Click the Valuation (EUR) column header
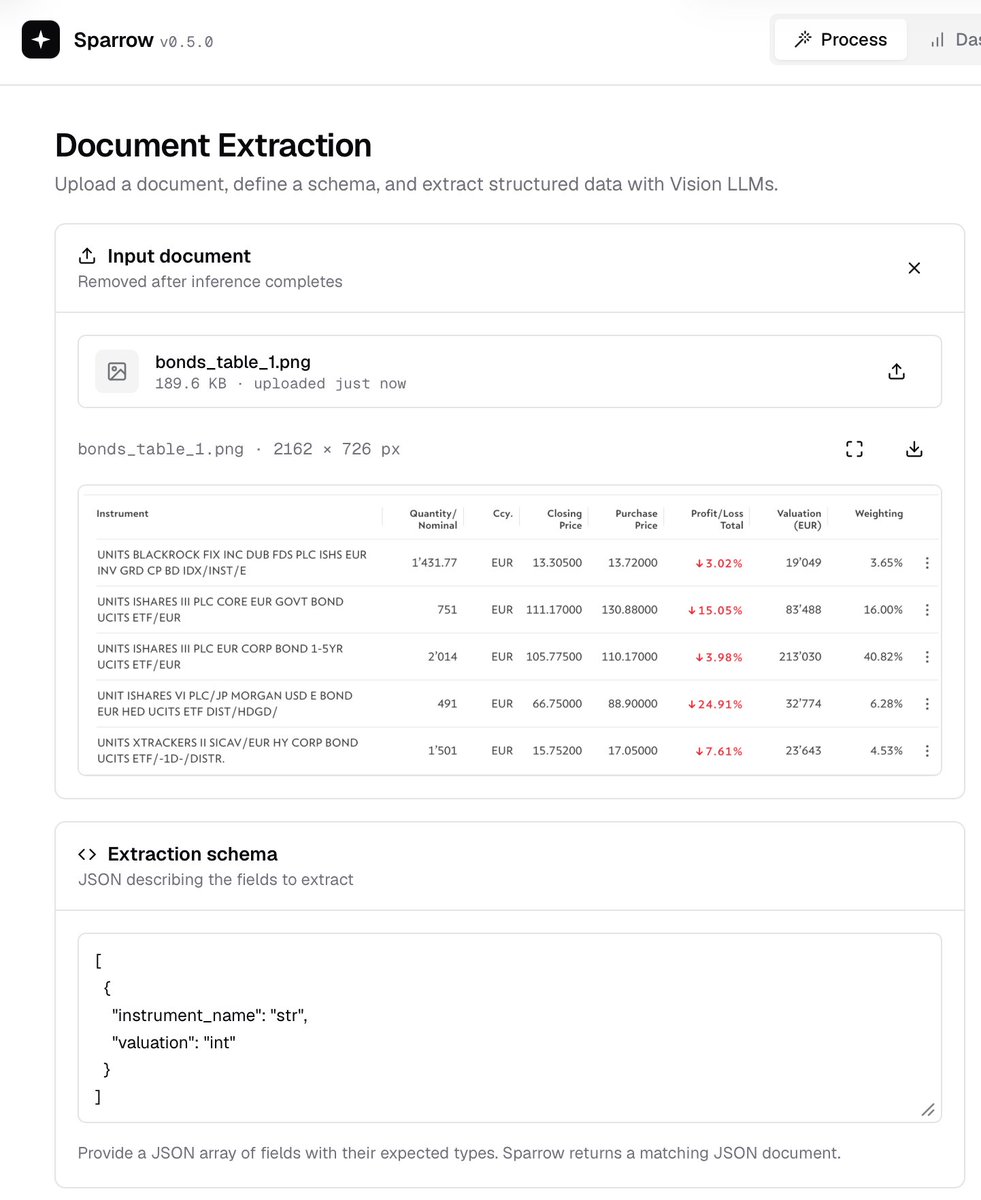Screen dimensions: 981x1200 click(799, 519)
